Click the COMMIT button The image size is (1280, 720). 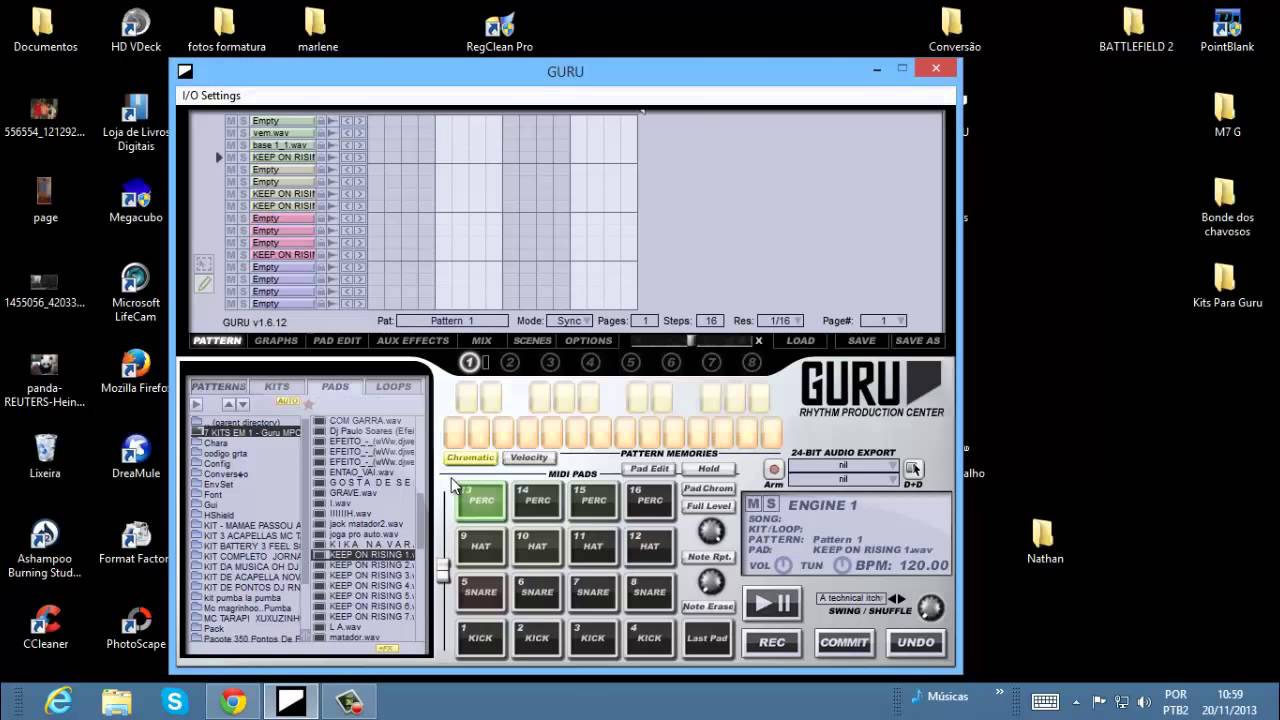(844, 642)
